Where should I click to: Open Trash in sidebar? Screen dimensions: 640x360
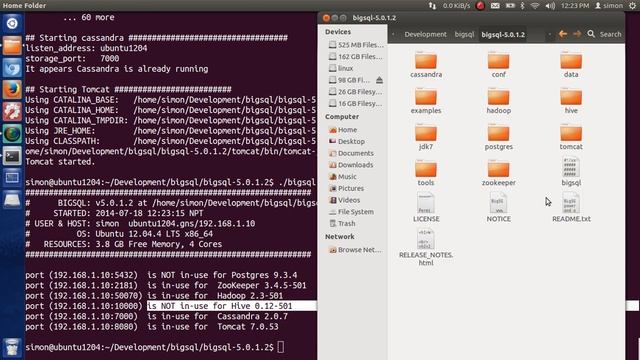coord(342,224)
